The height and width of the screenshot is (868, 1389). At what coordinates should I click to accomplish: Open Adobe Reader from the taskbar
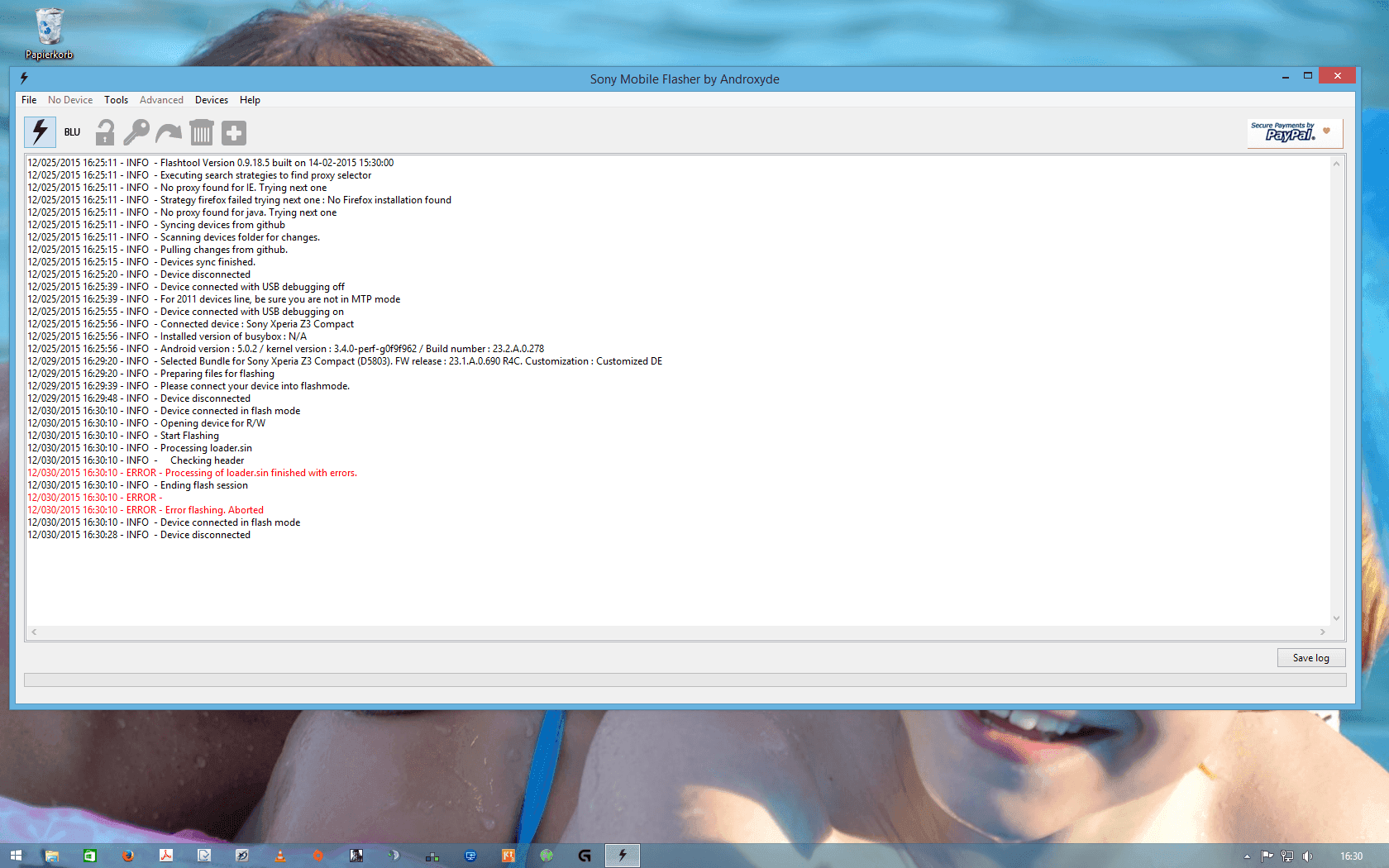coord(165,856)
